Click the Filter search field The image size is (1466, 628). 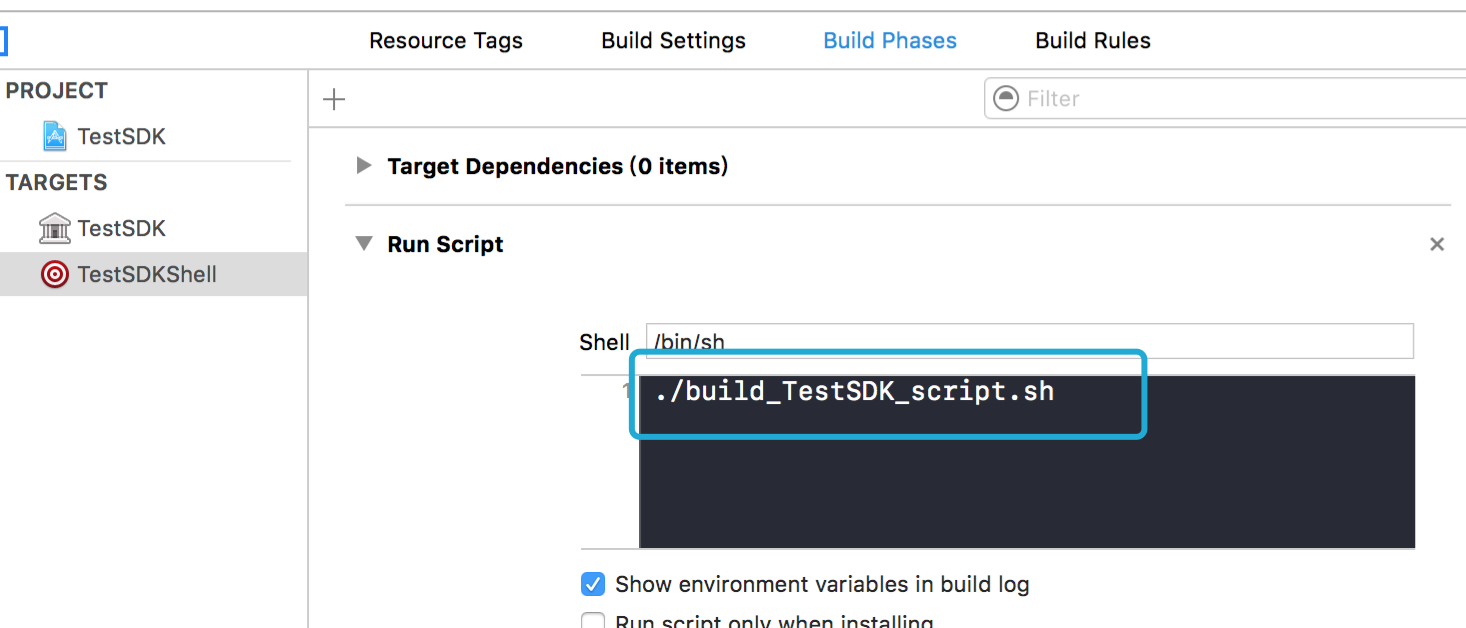(x=1230, y=99)
